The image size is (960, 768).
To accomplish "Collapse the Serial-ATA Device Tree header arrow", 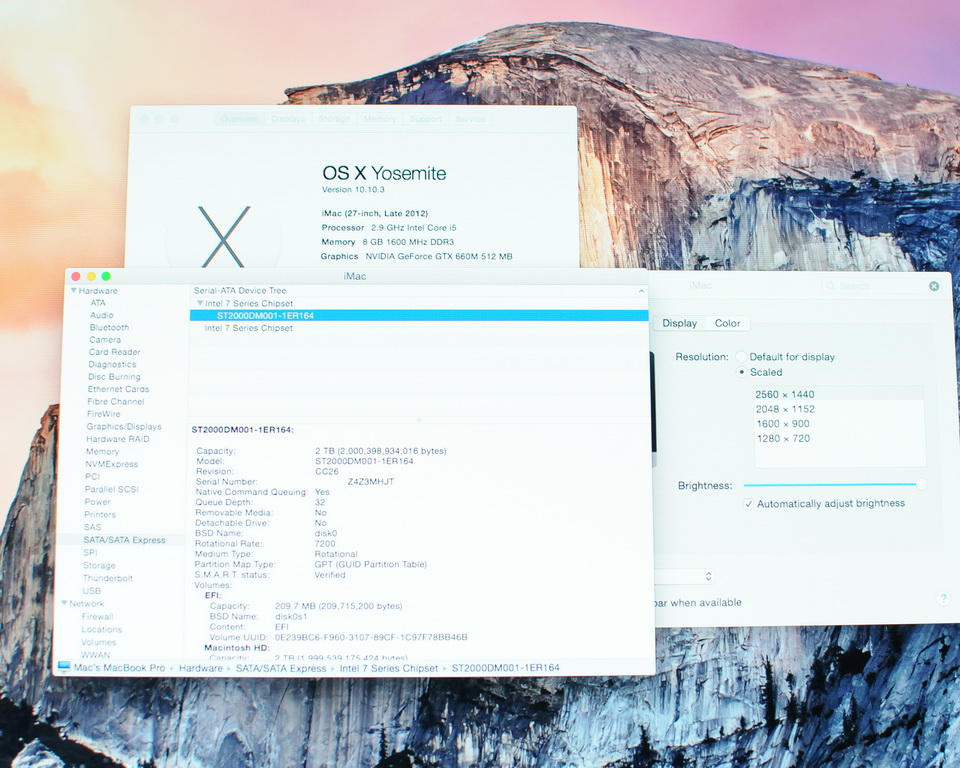I will tap(641, 291).
